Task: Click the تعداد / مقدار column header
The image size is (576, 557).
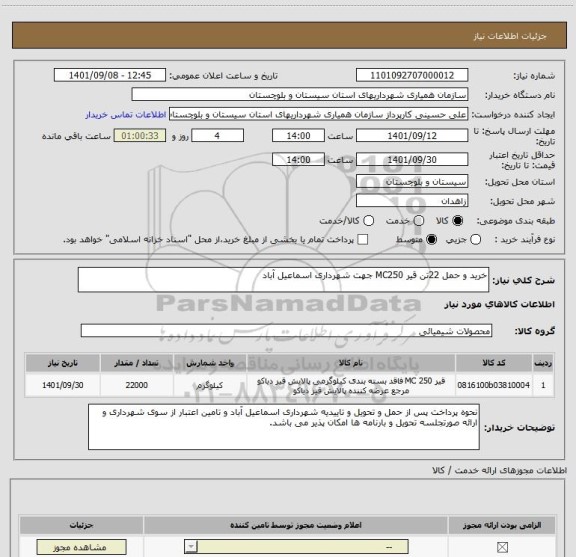Action: [x=137, y=363]
